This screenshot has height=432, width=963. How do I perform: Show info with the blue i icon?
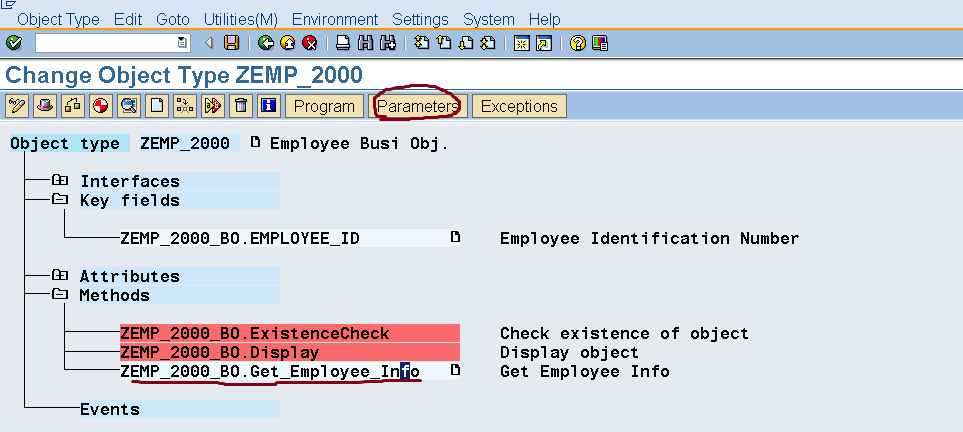[269, 106]
